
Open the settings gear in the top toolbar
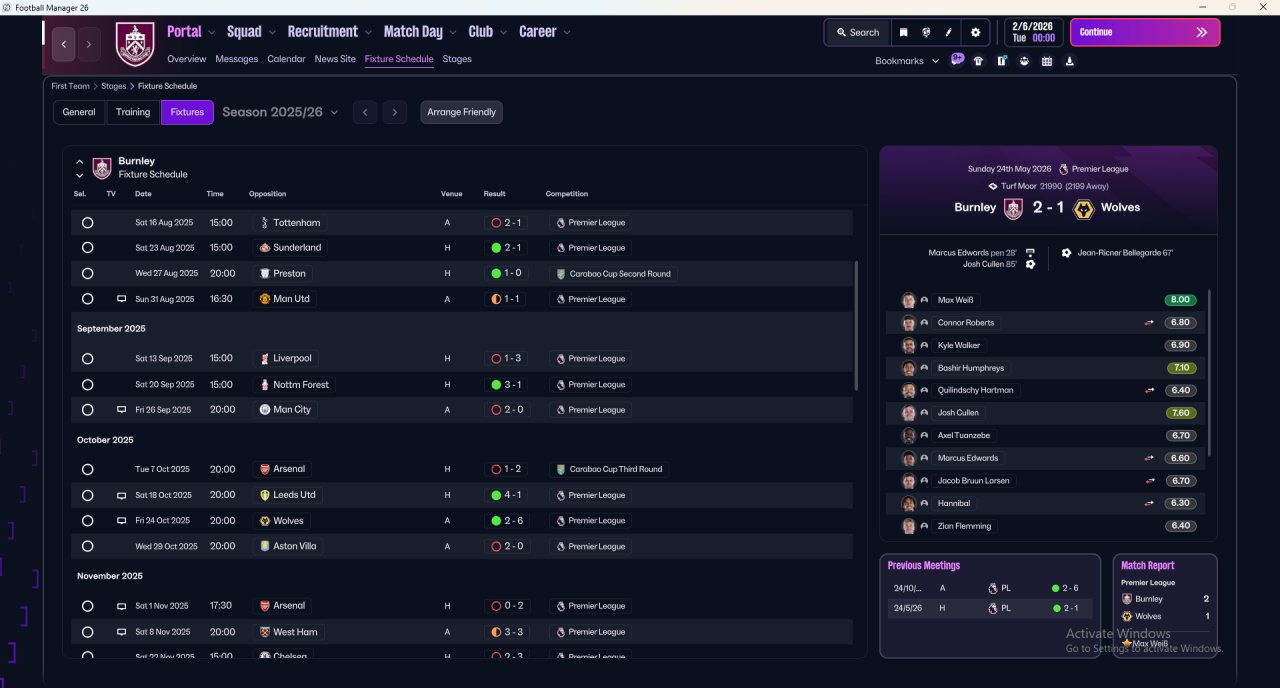pyautogui.click(x=976, y=32)
